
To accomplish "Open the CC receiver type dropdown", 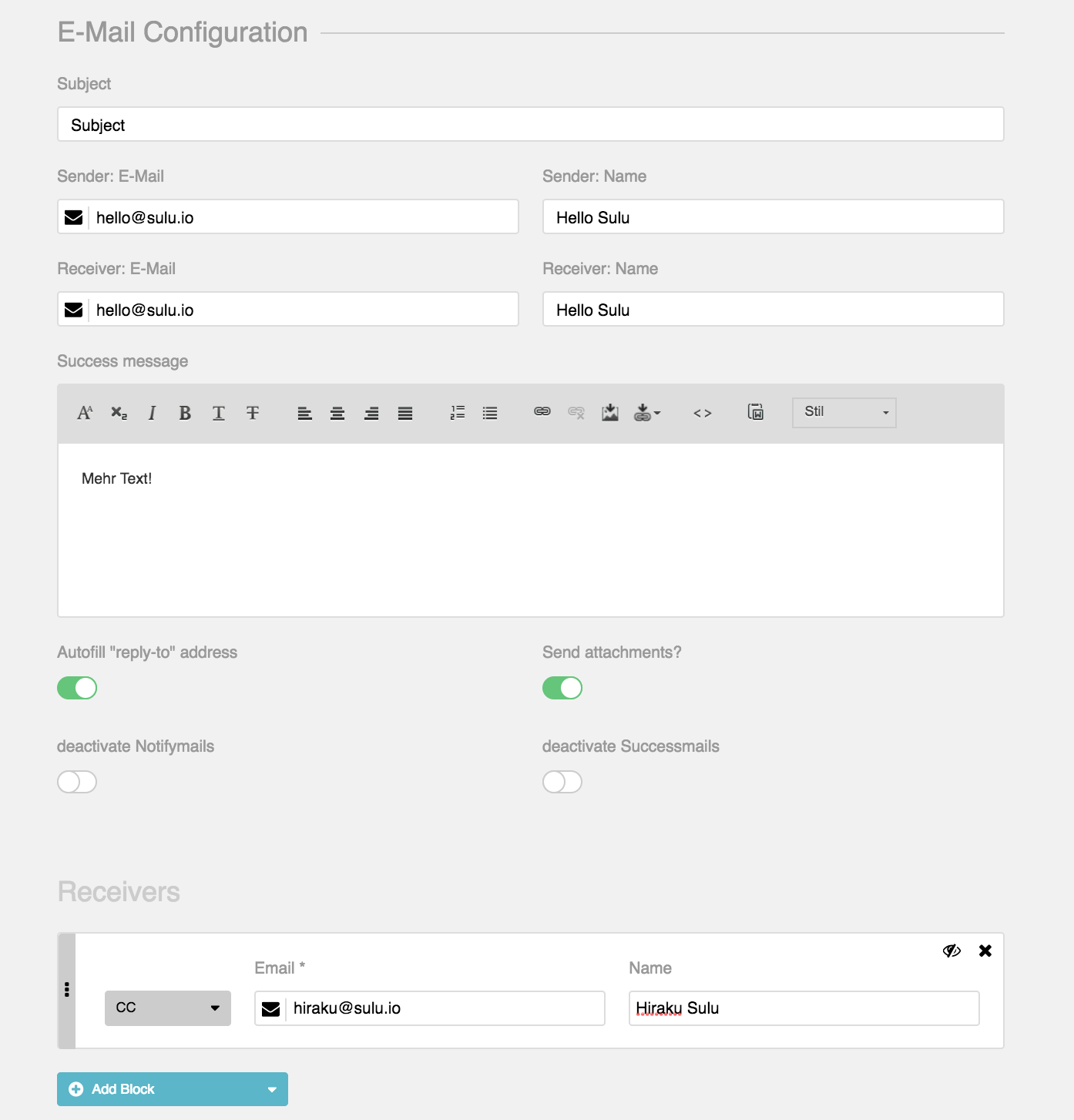I will [x=168, y=1008].
